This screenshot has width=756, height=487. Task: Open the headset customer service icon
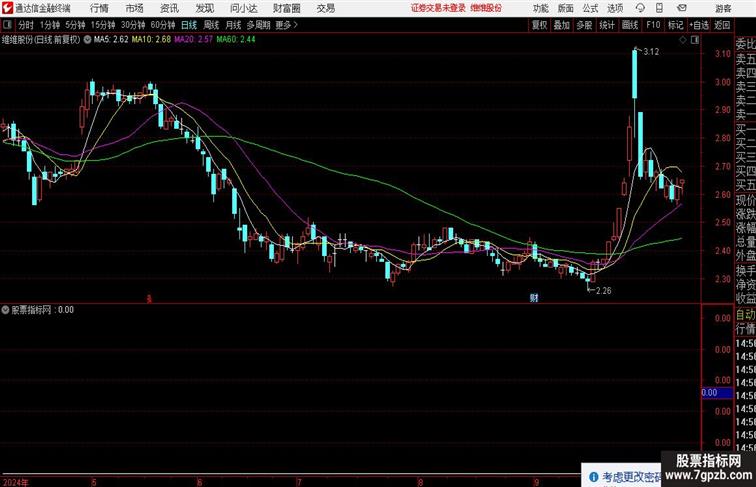click(x=640, y=8)
